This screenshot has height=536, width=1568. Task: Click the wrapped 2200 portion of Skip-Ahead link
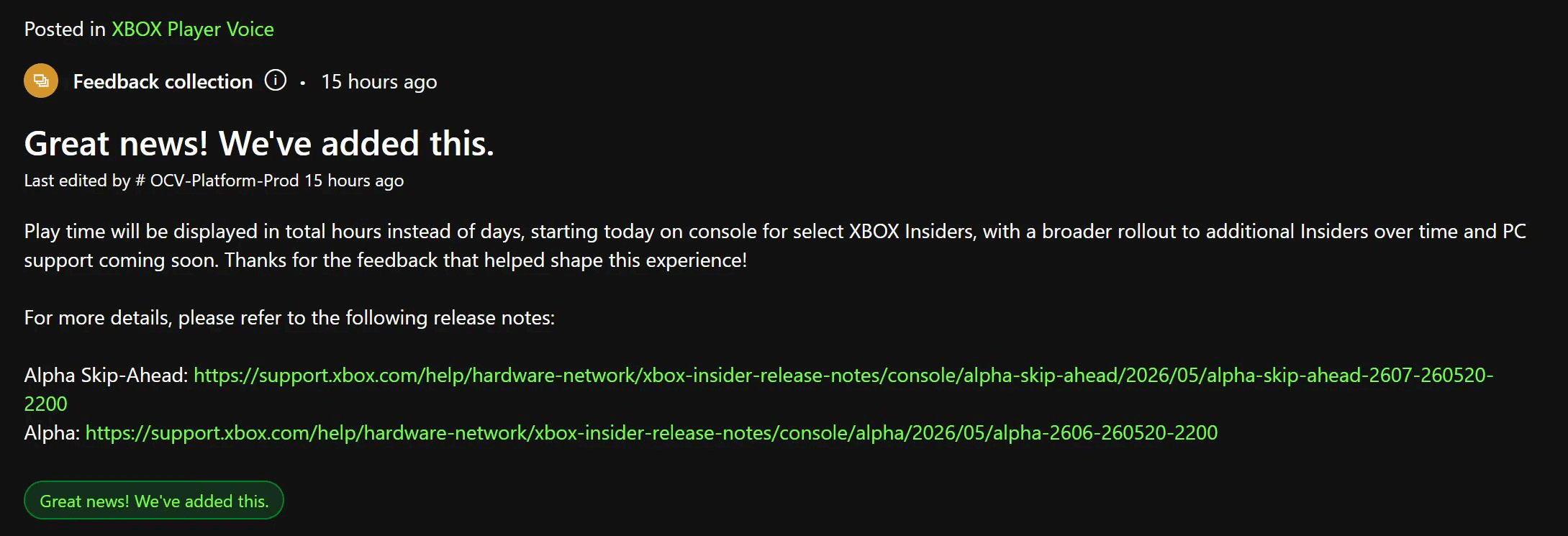45,404
